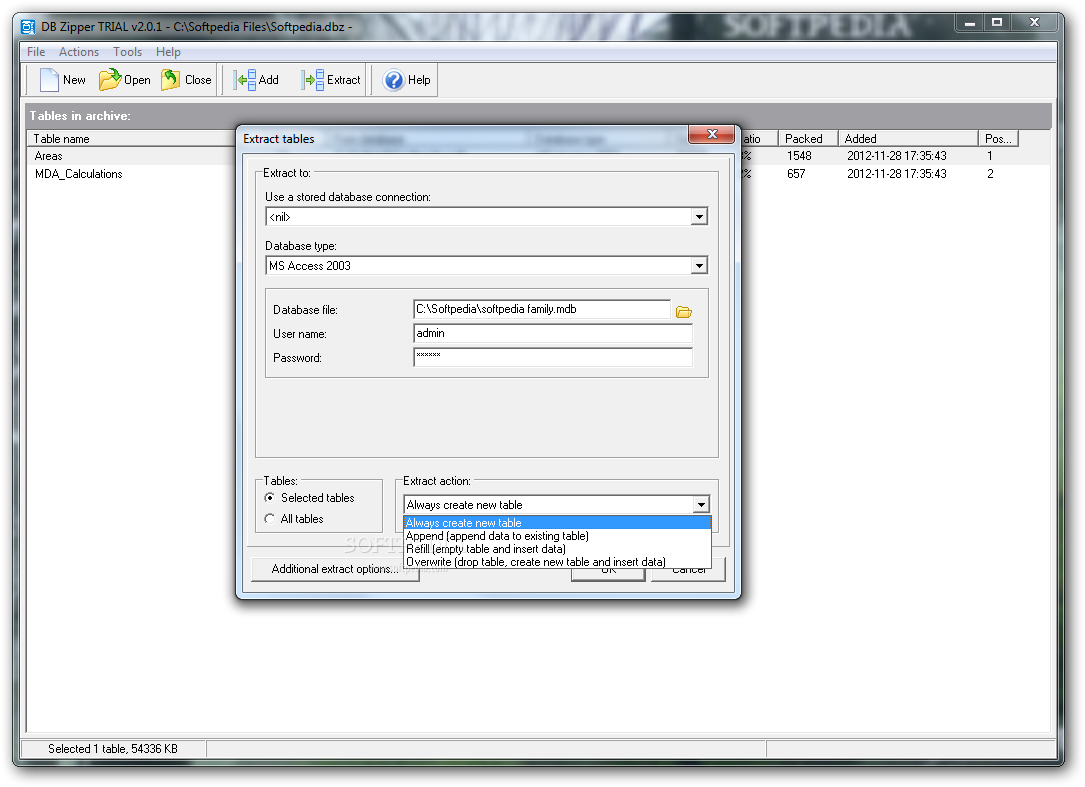Expand the stored database connection dropdown
Viewport: 1085px width, 787px height.
699,217
